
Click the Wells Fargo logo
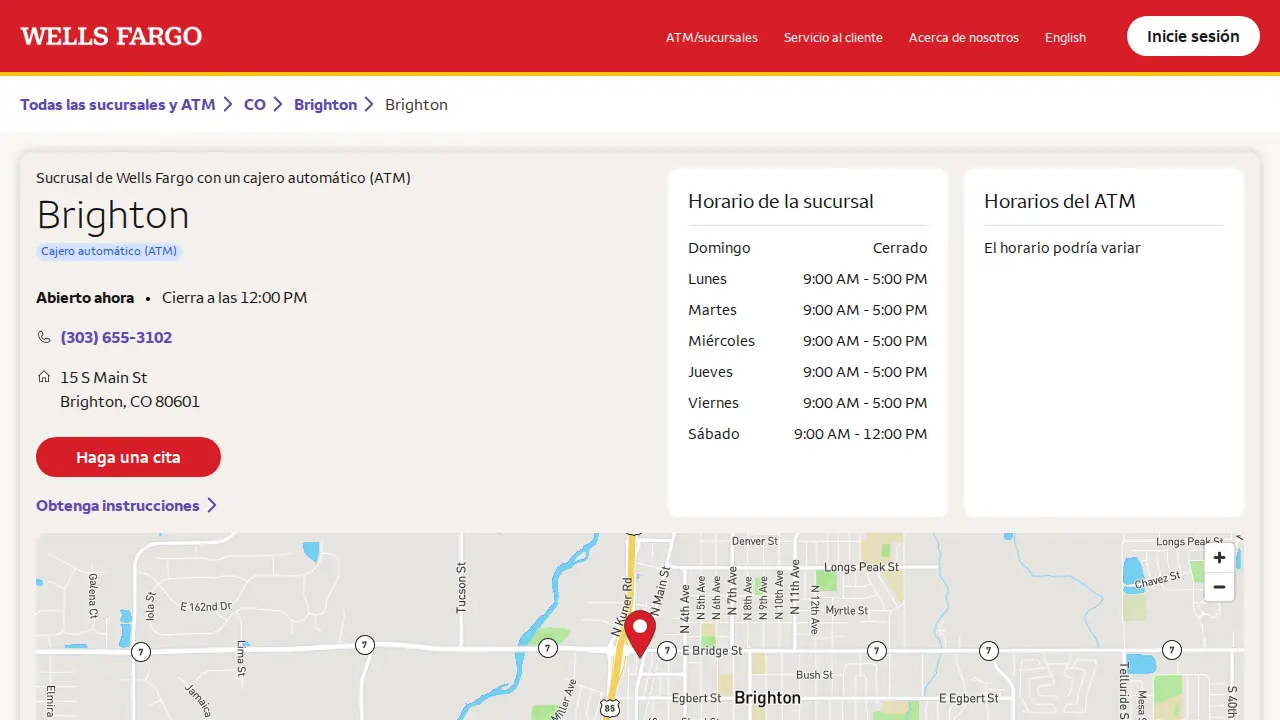pos(111,36)
